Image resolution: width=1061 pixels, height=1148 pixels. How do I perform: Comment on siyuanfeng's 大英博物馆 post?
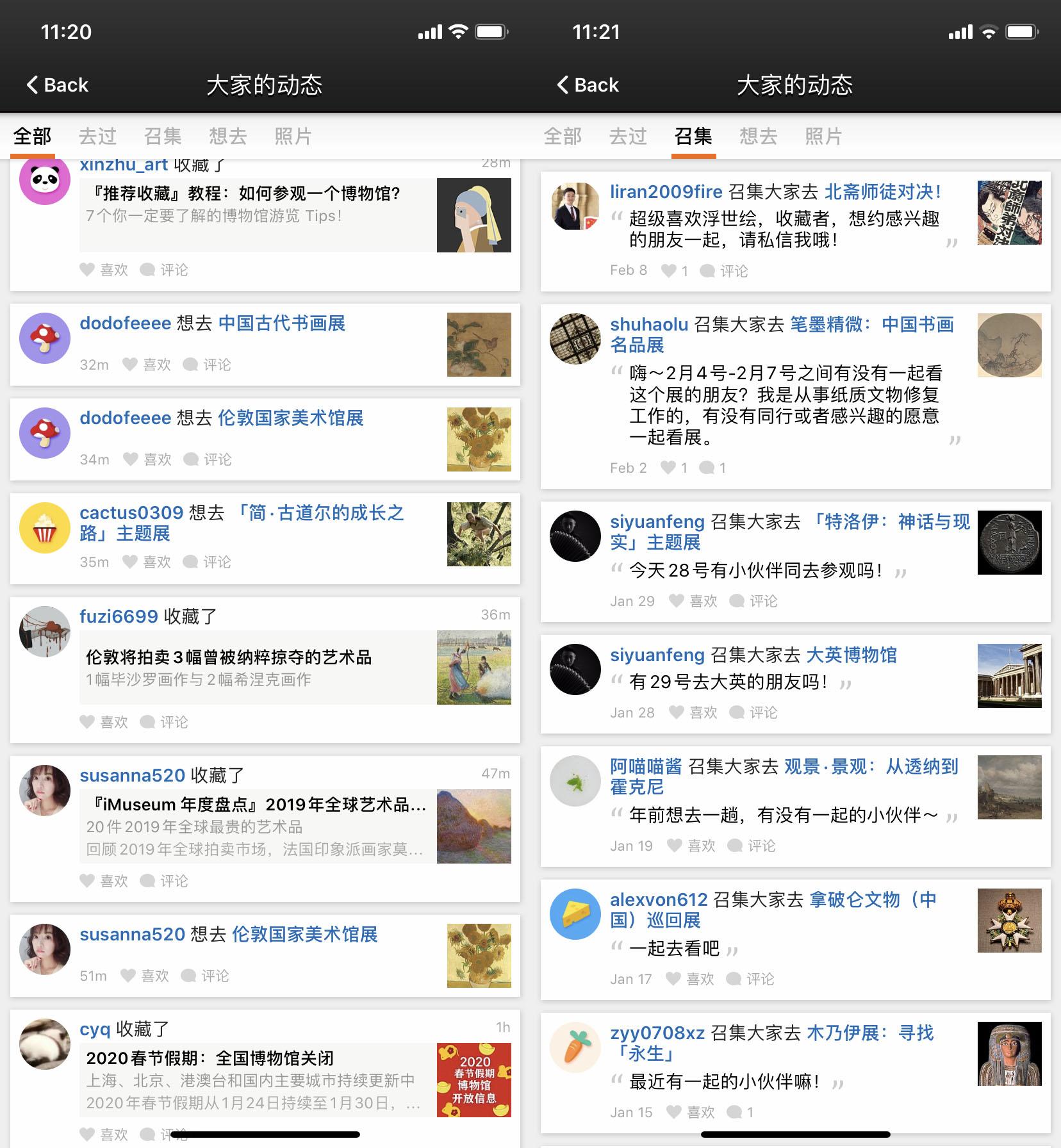(x=753, y=712)
